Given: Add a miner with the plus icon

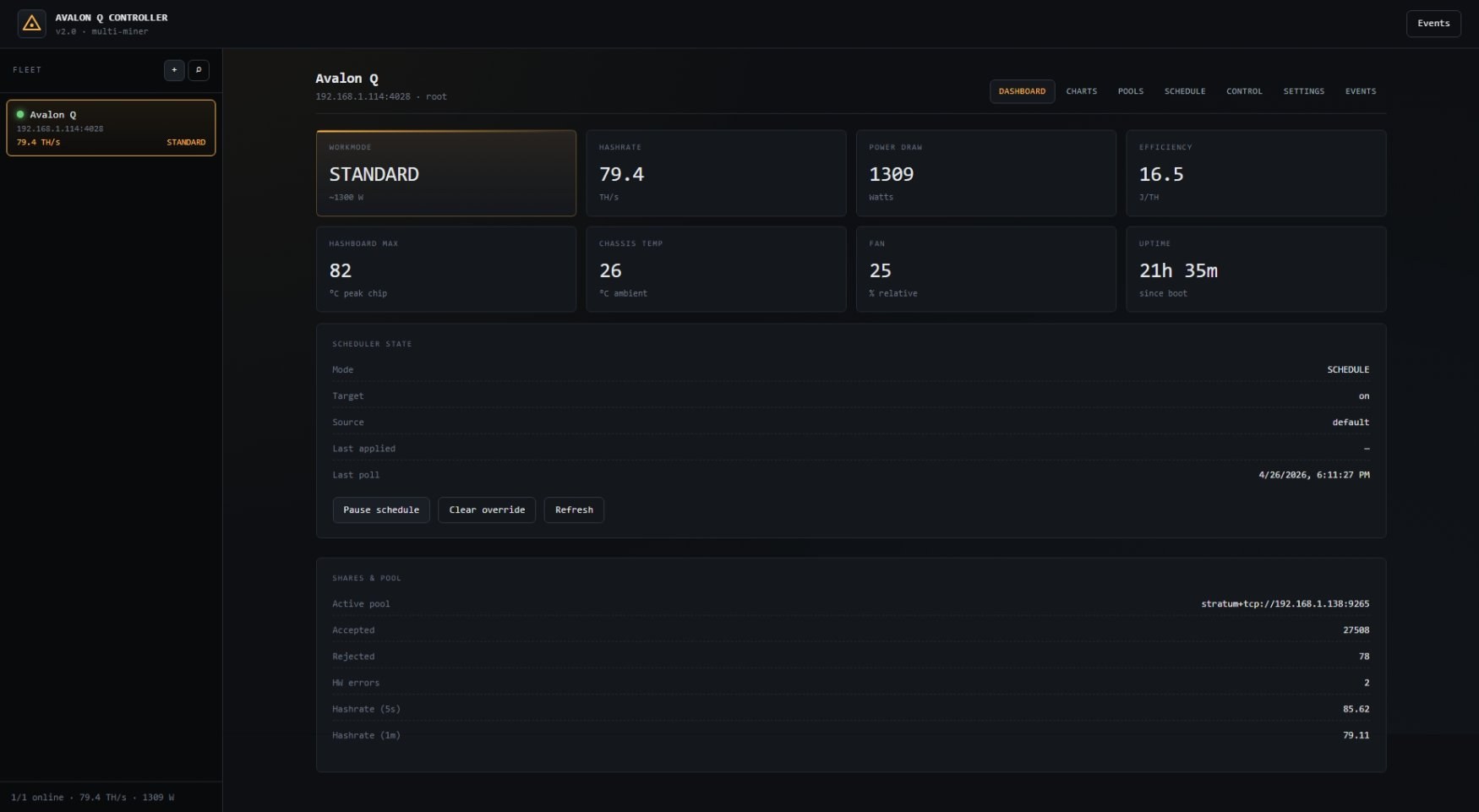Looking at the screenshot, I should 174,70.
